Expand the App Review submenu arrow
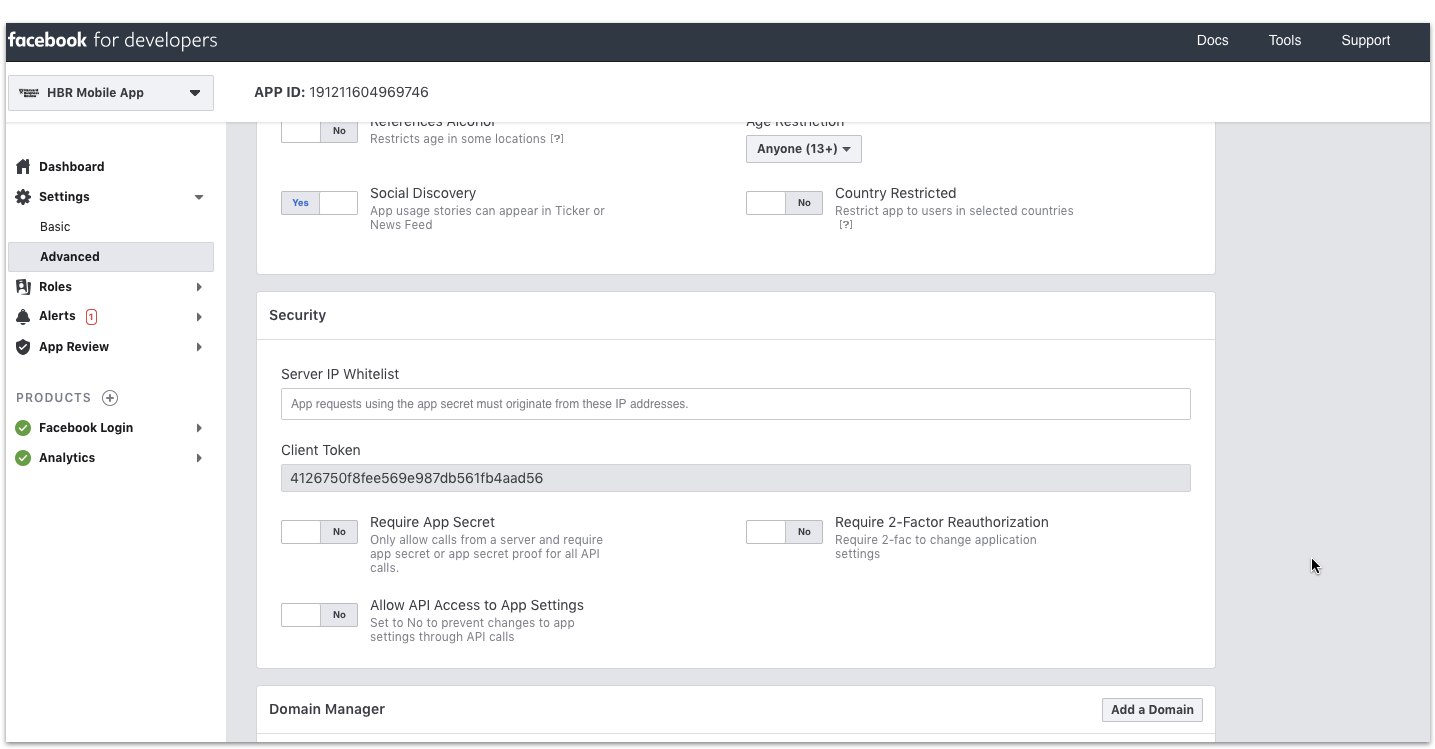Viewport: 1435px width, 749px height. [199, 347]
